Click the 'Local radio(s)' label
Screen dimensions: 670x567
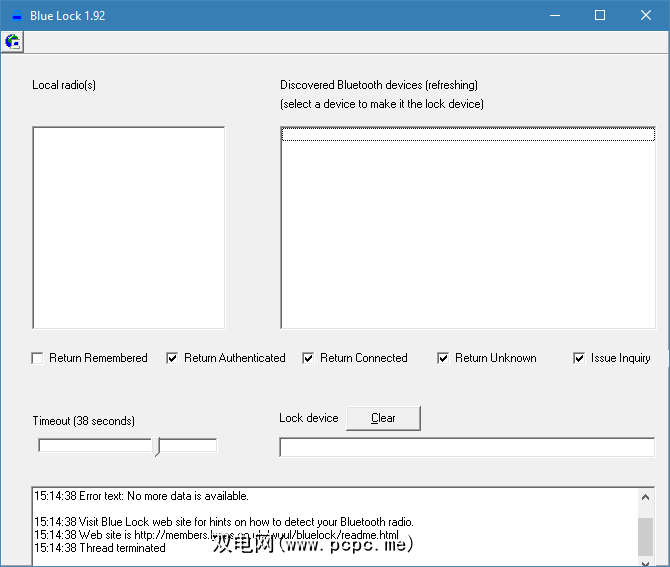tap(64, 85)
